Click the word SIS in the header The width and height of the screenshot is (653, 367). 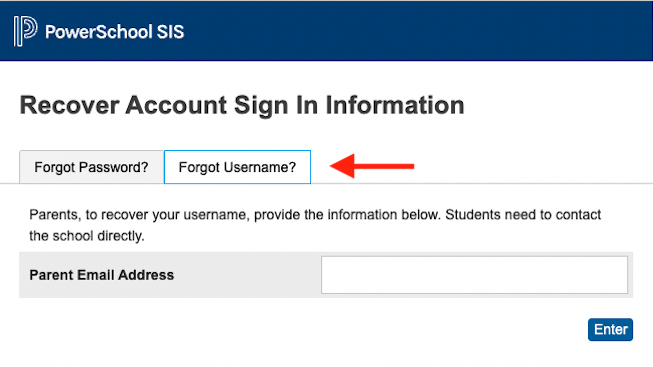coord(170,32)
